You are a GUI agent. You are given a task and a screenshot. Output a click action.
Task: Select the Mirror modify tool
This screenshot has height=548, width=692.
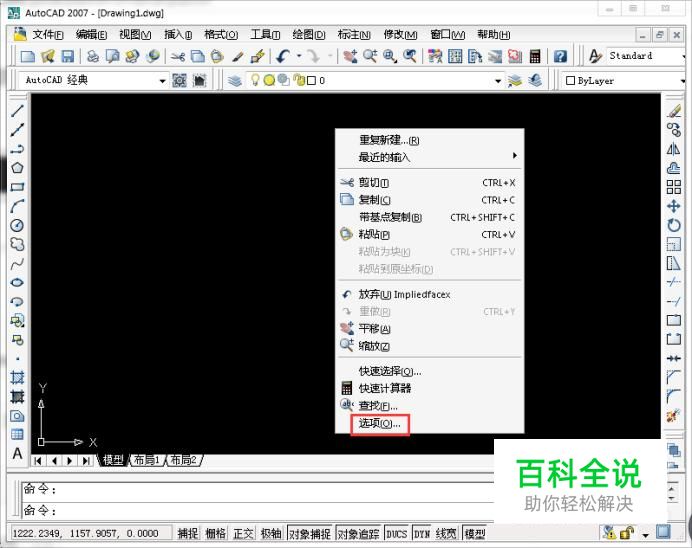point(674,149)
